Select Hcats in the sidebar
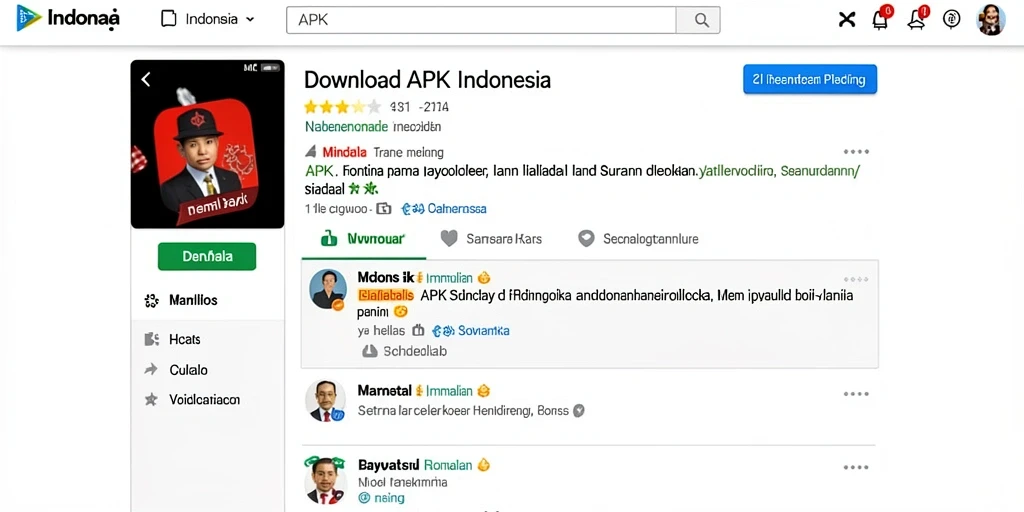1024x512 pixels. pyautogui.click(x=185, y=339)
